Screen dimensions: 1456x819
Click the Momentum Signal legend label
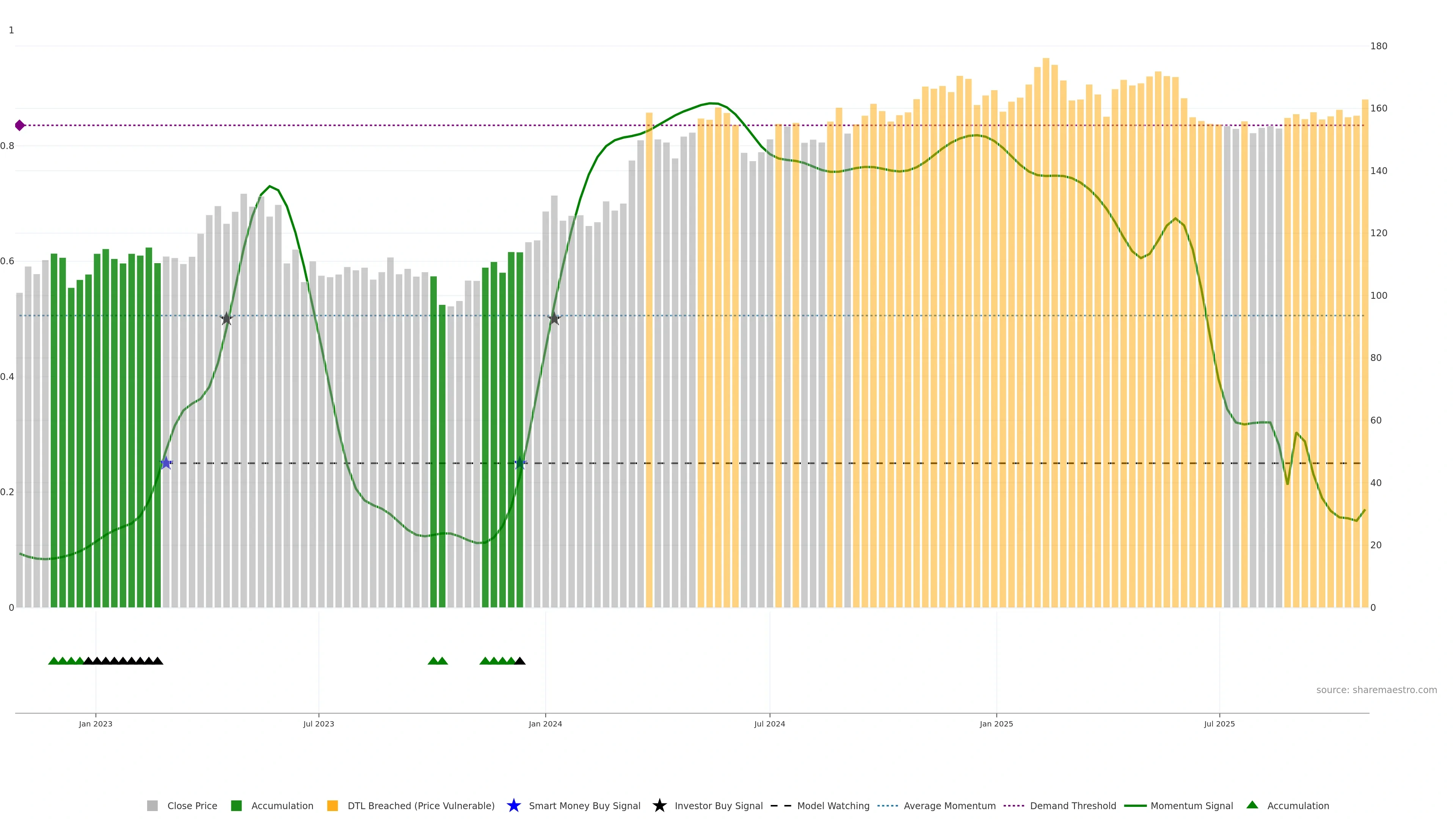[x=1191, y=805]
